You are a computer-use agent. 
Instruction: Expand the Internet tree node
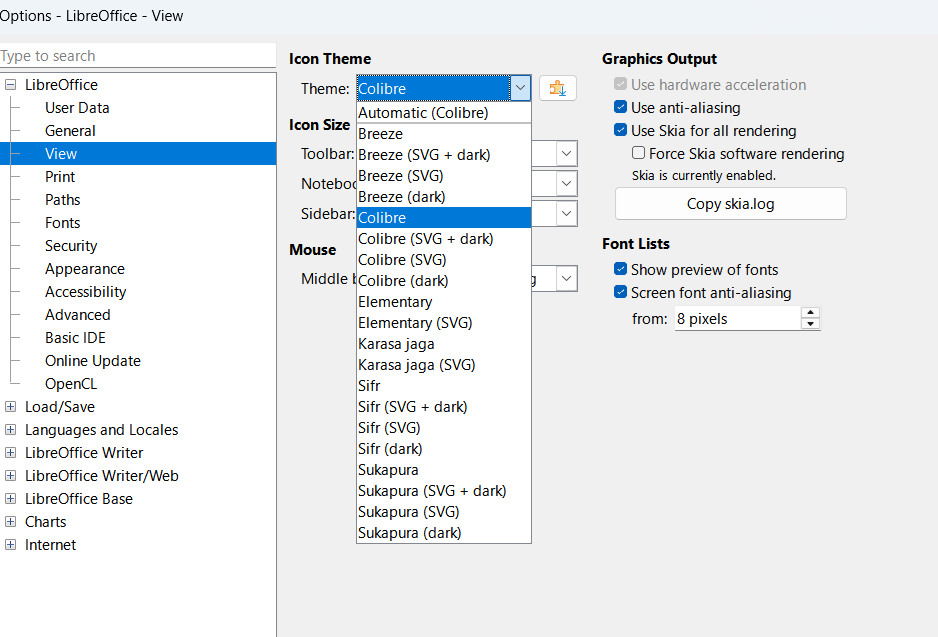[x=10, y=545]
